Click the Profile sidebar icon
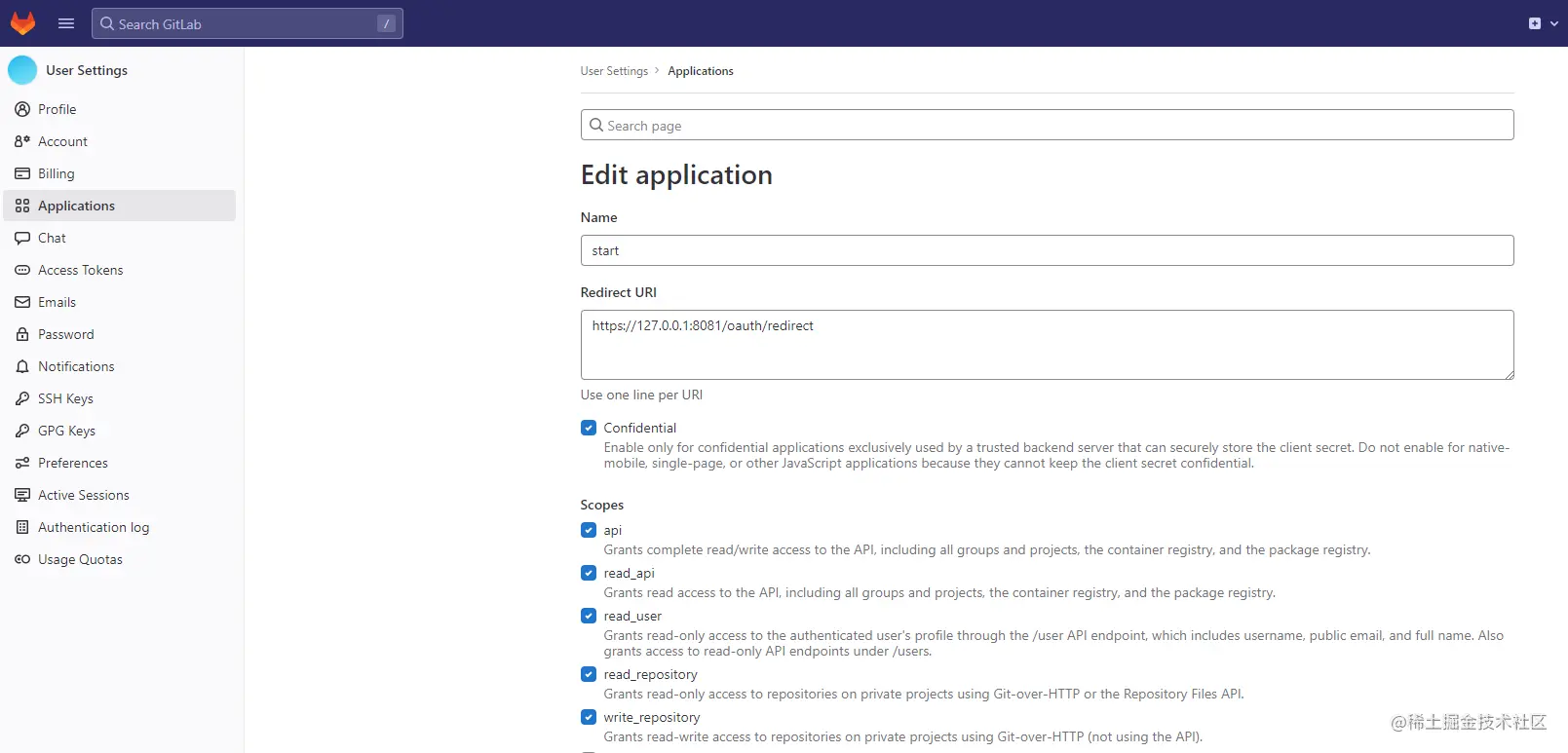This screenshot has width=1568, height=753. tap(22, 109)
